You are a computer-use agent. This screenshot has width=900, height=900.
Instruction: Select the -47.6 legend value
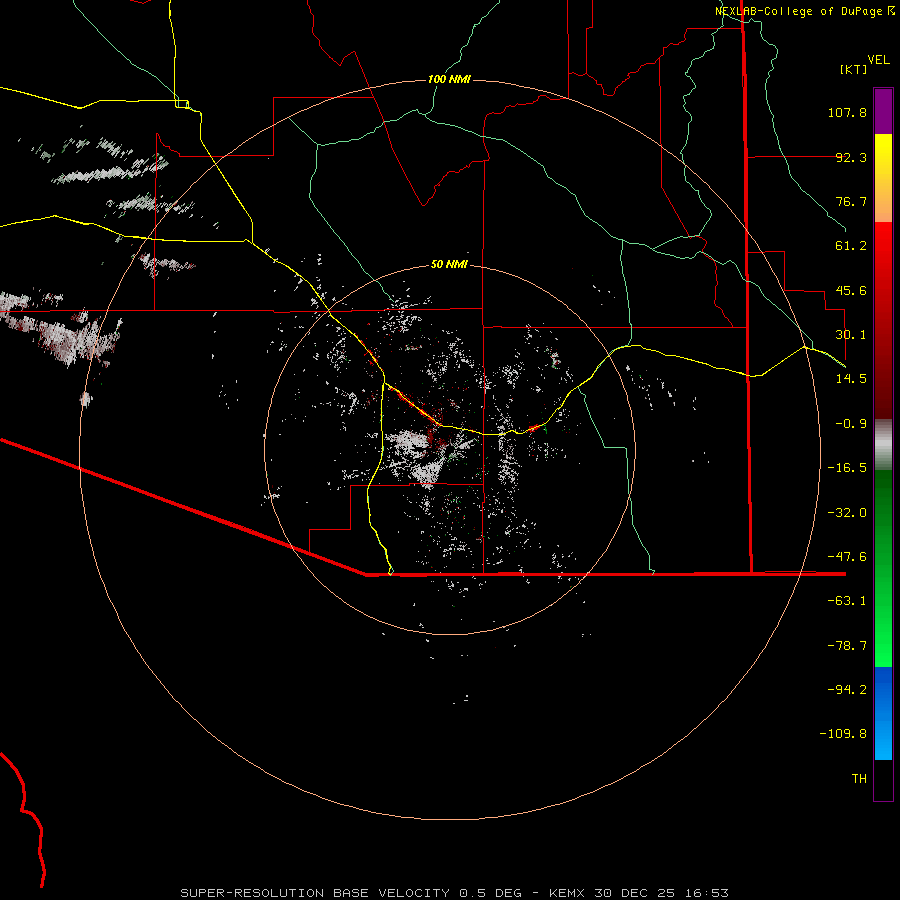pos(847,557)
